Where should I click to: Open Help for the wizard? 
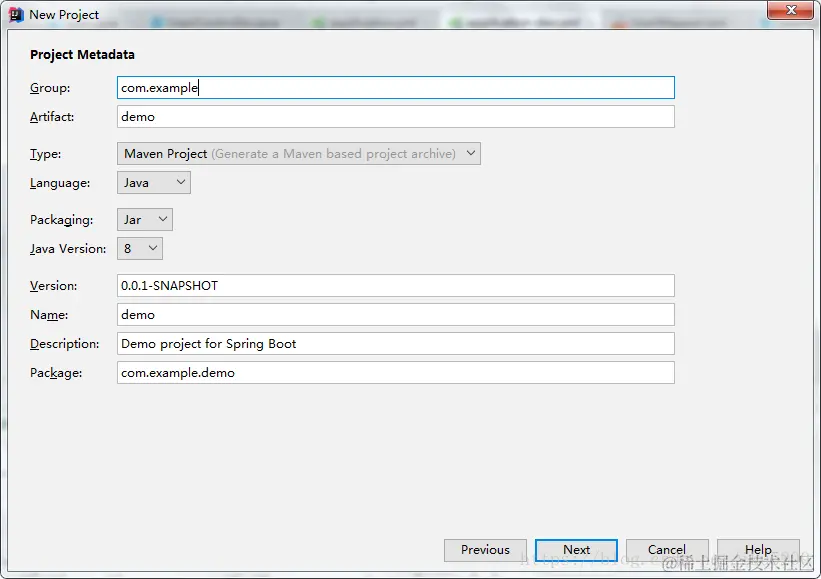[758, 550]
